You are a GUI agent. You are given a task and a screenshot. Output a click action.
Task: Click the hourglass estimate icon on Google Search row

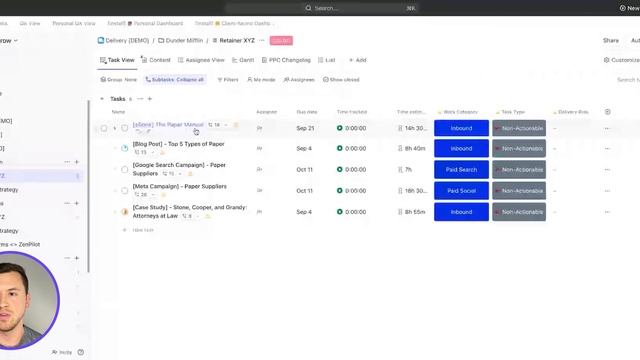(400, 169)
